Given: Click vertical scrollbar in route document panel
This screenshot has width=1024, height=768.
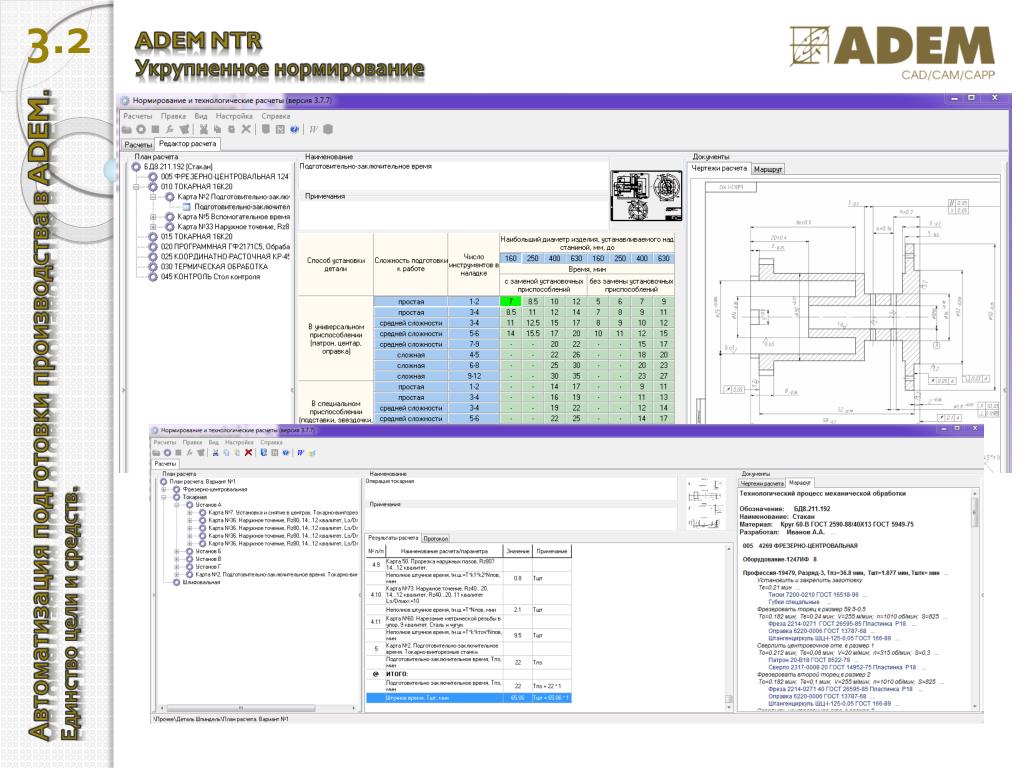Looking at the screenshot, I should pyautogui.click(x=975, y=598).
